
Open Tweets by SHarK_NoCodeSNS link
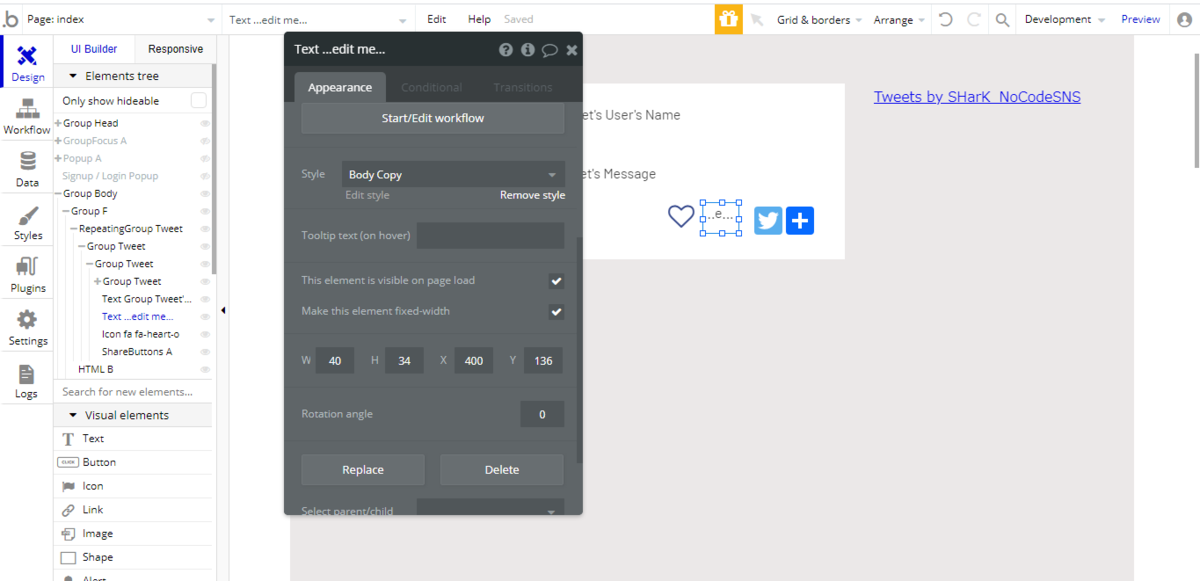(x=977, y=97)
